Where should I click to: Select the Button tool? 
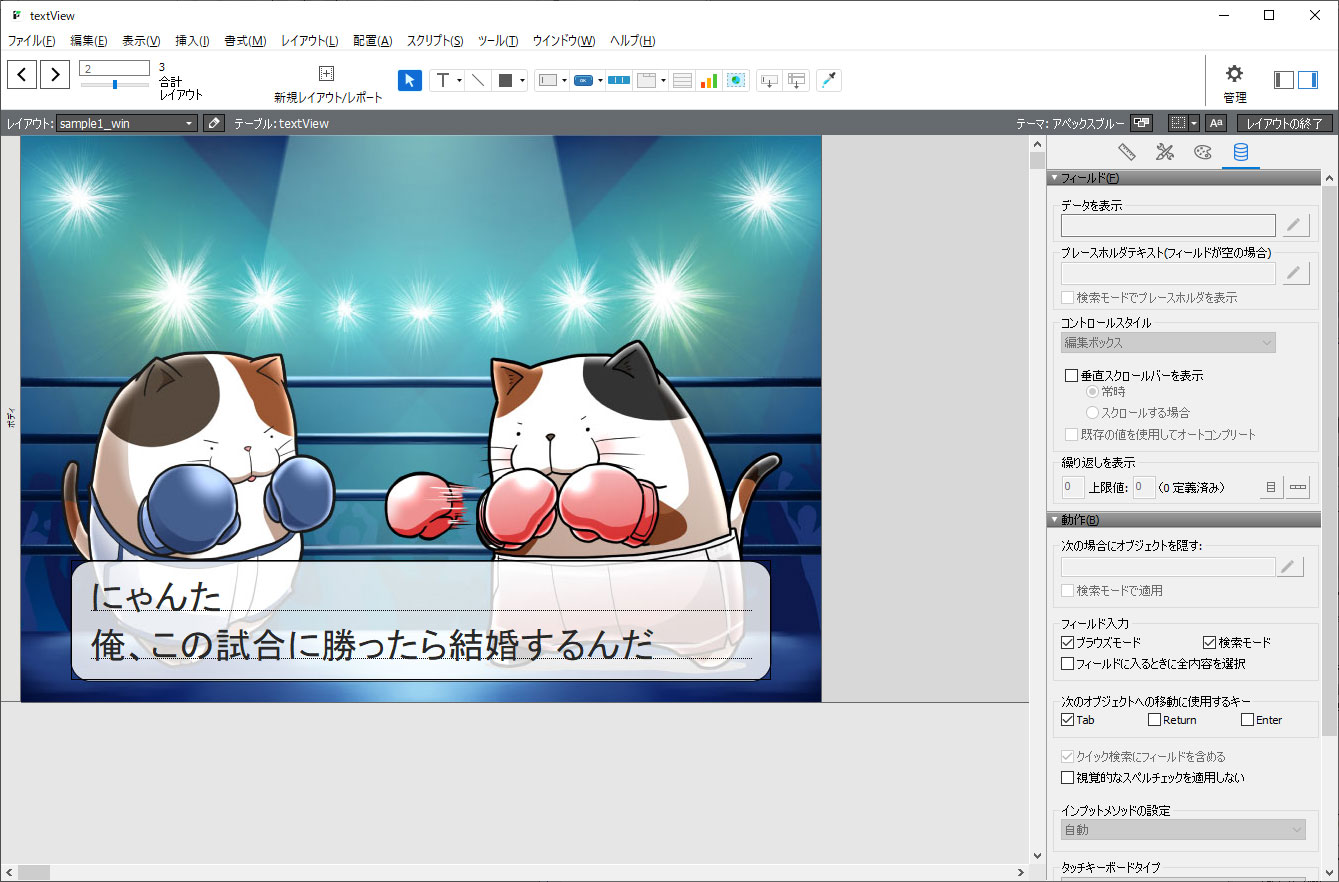(583, 81)
